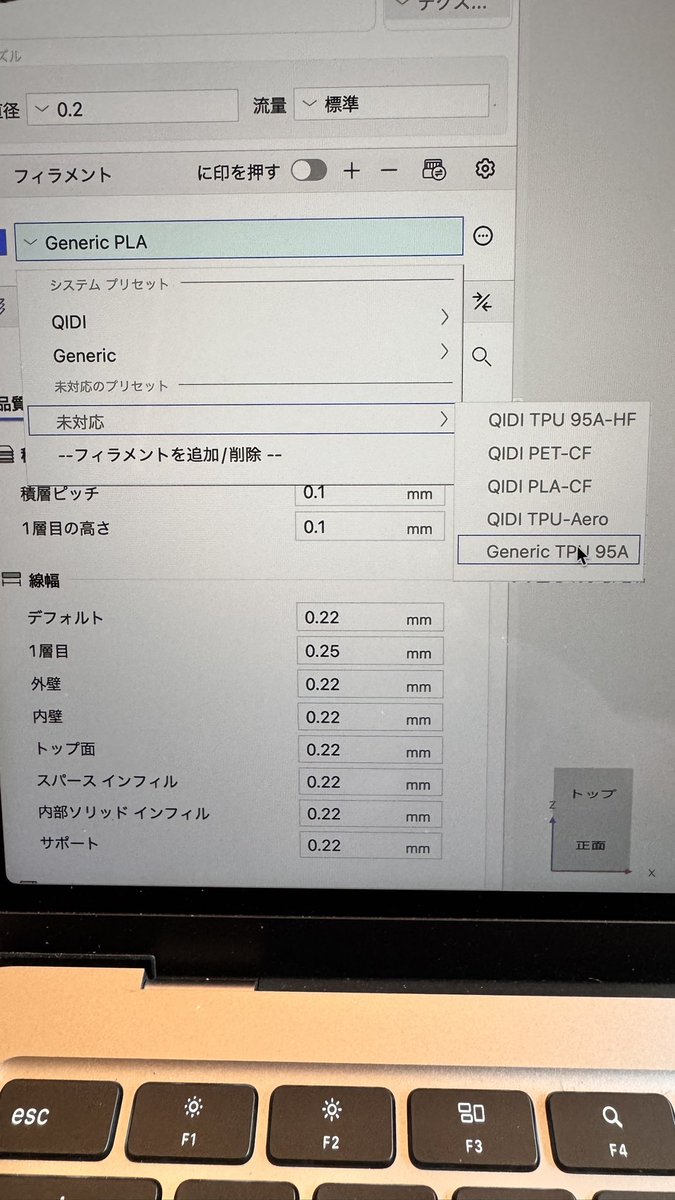This screenshot has height=1200, width=675.
Task: Select Generic TPU 95A filament
Action: pyautogui.click(x=548, y=551)
